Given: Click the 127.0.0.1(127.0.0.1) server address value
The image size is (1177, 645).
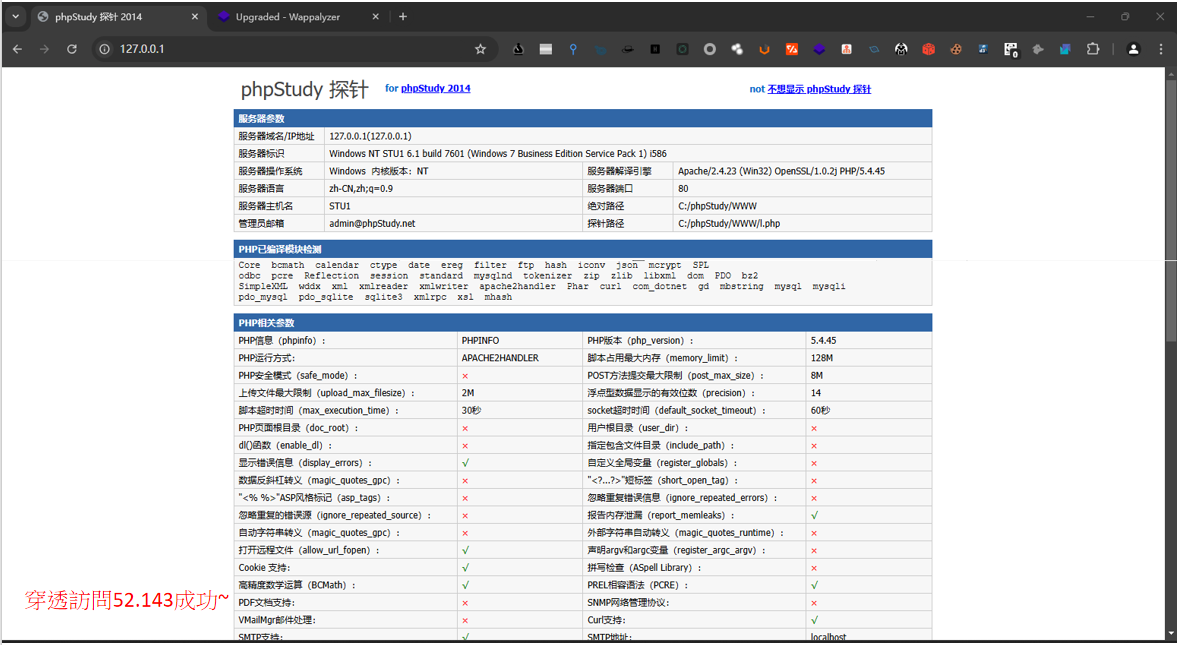Looking at the screenshot, I should tap(370, 137).
